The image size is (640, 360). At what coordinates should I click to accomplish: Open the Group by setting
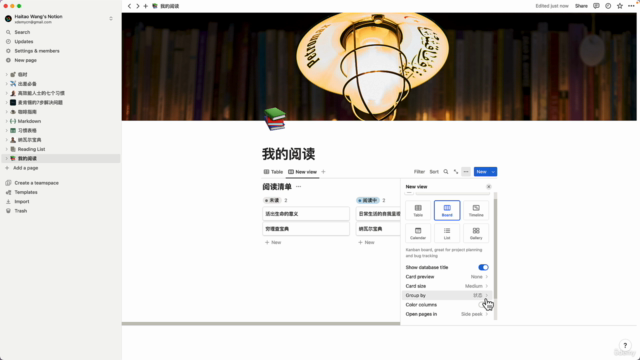tap(447, 296)
